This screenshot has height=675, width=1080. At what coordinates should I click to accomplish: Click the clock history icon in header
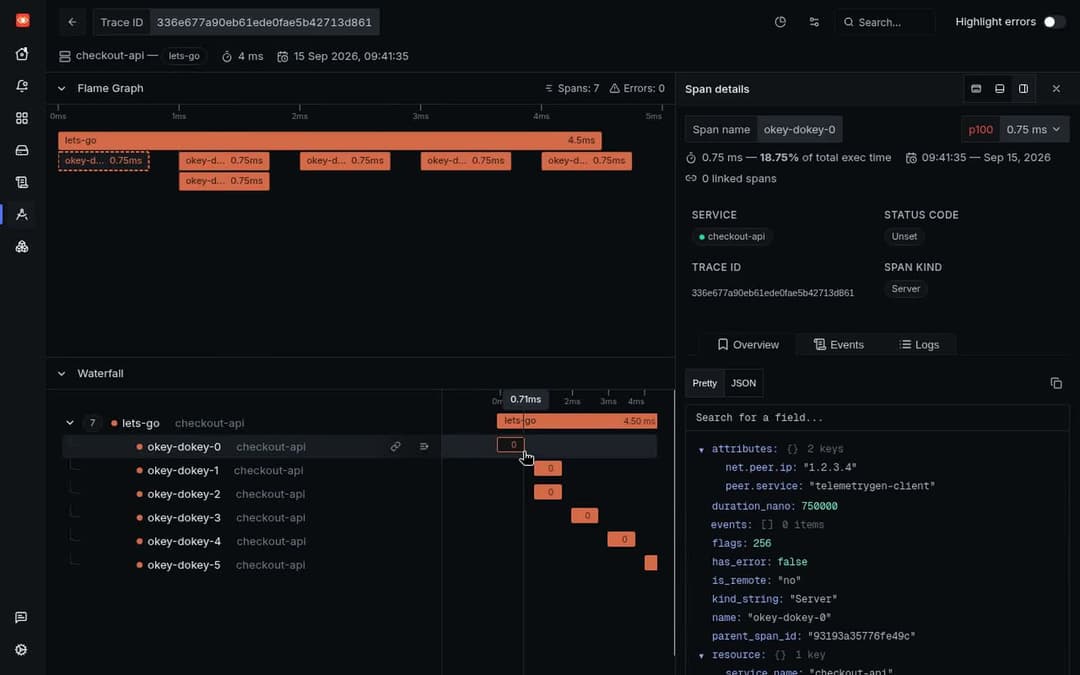pyautogui.click(x=780, y=22)
